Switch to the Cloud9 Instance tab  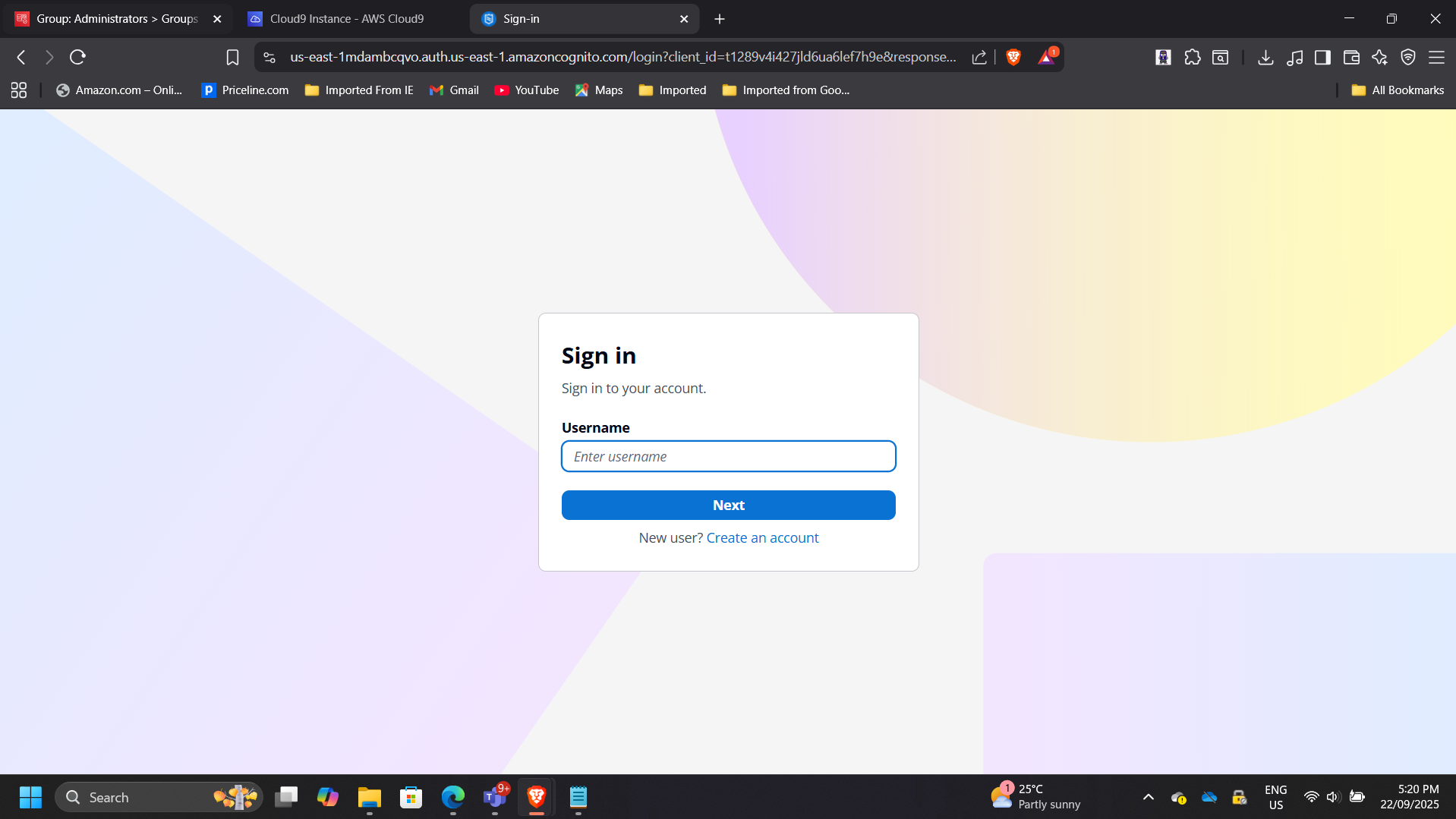click(x=347, y=19)
